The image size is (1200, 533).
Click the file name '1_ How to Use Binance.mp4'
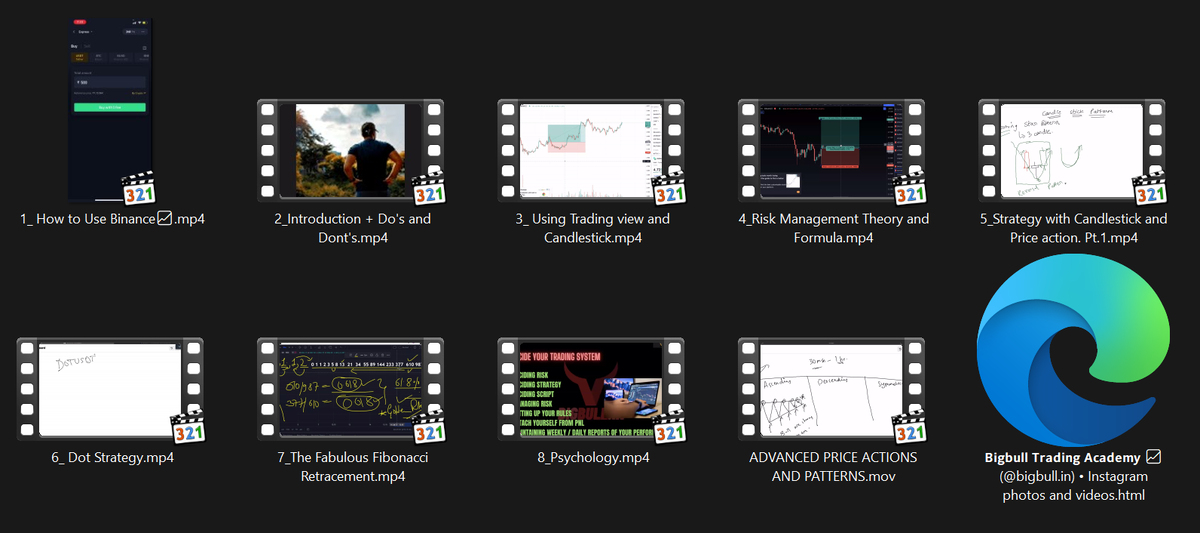tap(112, 219)
